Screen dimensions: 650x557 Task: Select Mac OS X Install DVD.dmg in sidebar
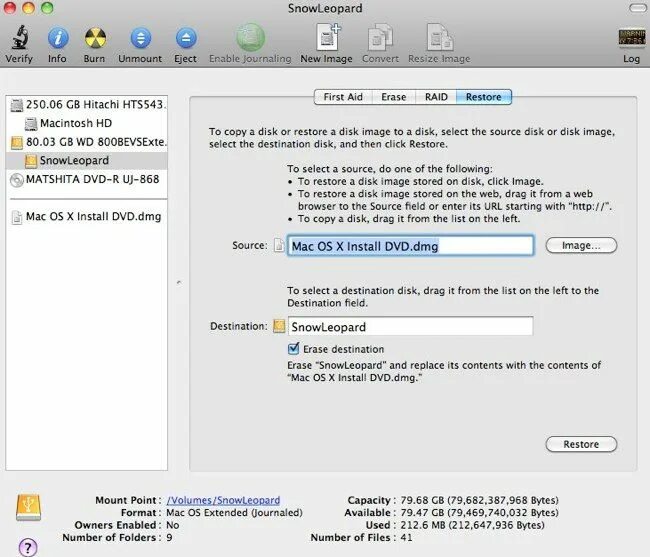86,217
